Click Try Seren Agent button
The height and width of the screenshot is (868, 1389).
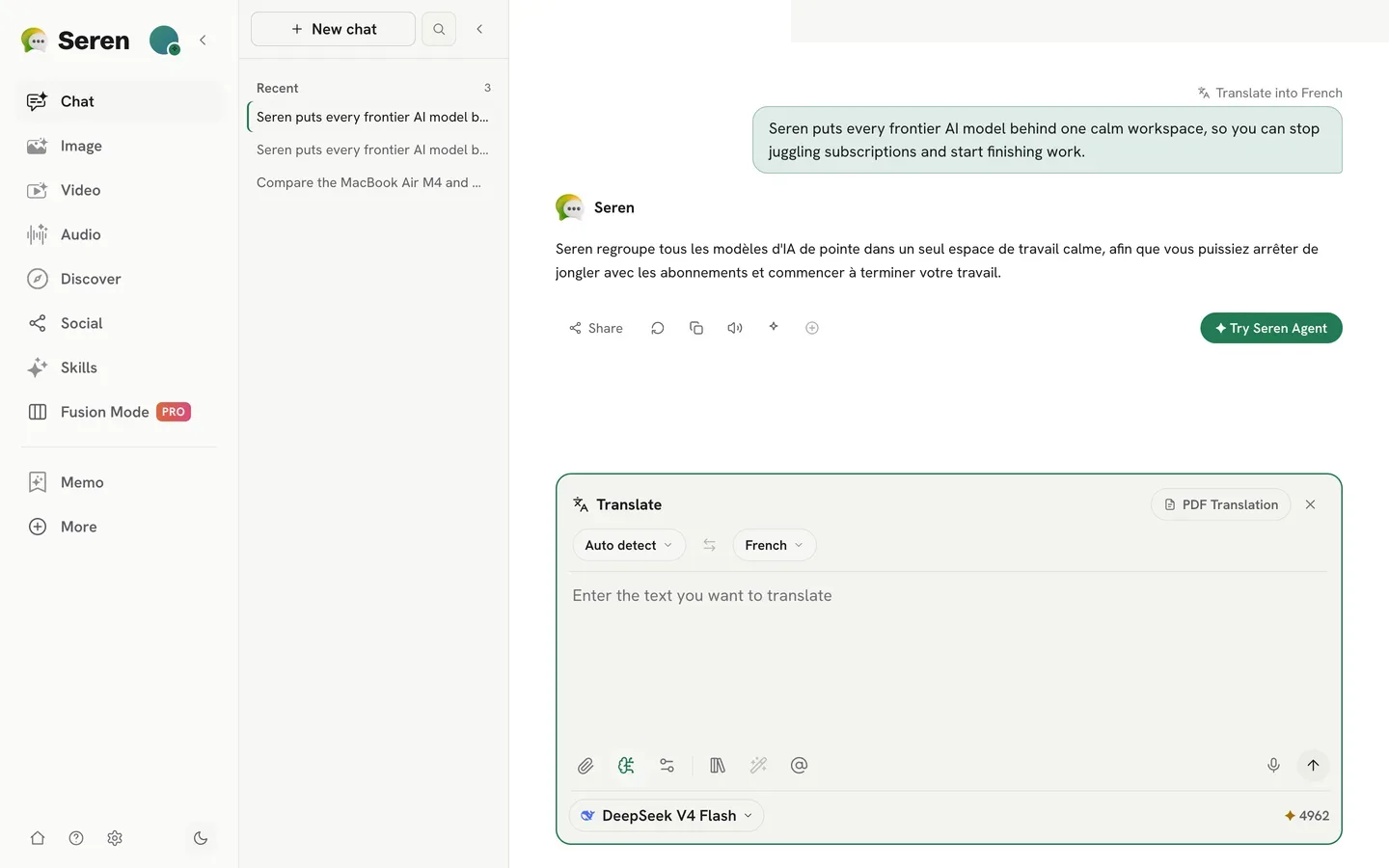point(1271,328)
